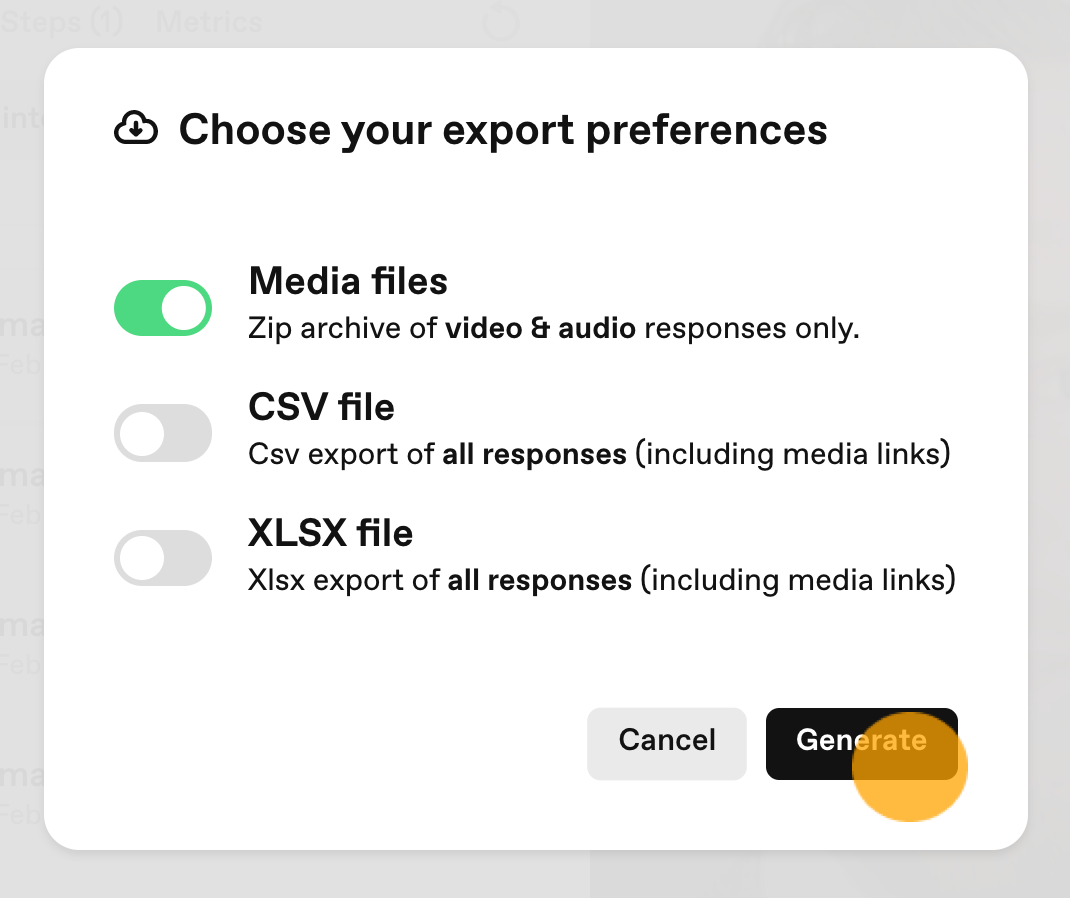The height and width of the screenshot is (898, 1070).
Task: Click the XLSX file heading
Action: coord(330,533)
